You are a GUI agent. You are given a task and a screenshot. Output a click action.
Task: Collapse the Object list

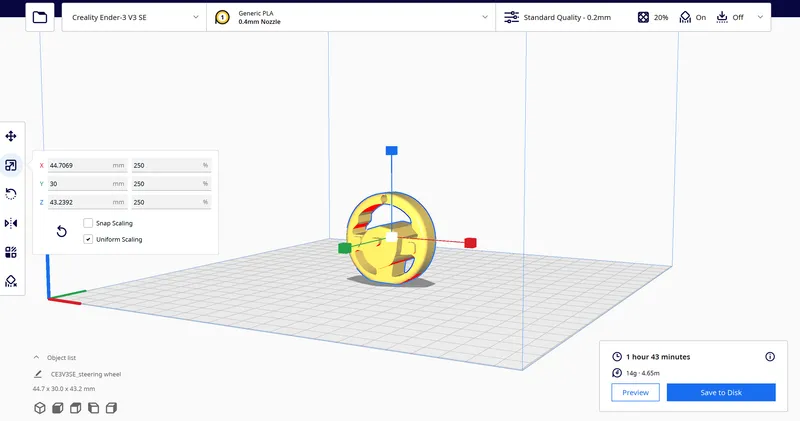(36, 357)
